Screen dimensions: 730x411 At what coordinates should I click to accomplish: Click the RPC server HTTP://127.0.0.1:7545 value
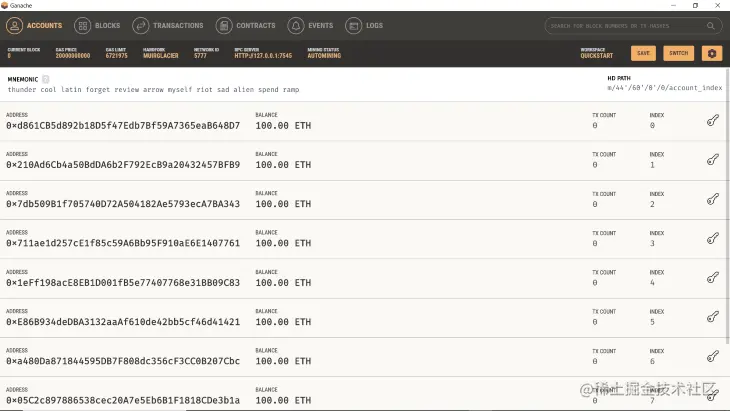point(263,56)
